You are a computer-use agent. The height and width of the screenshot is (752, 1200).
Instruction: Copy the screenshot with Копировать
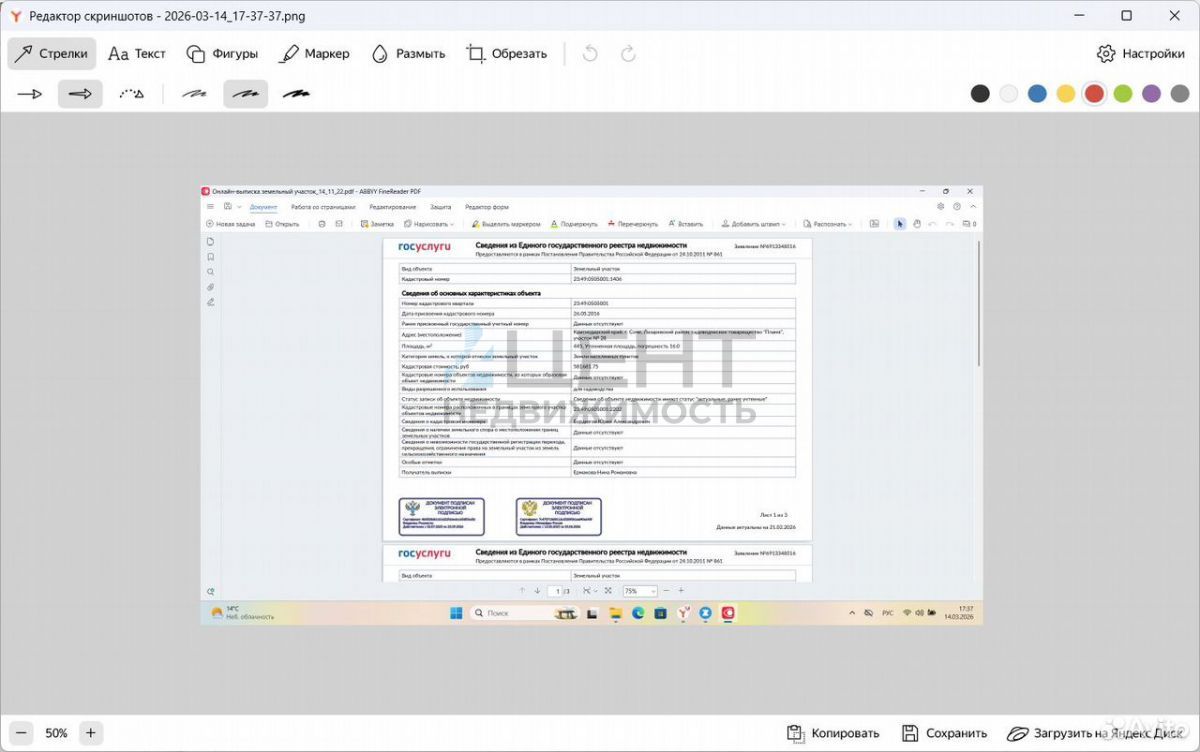pos(833,733)
